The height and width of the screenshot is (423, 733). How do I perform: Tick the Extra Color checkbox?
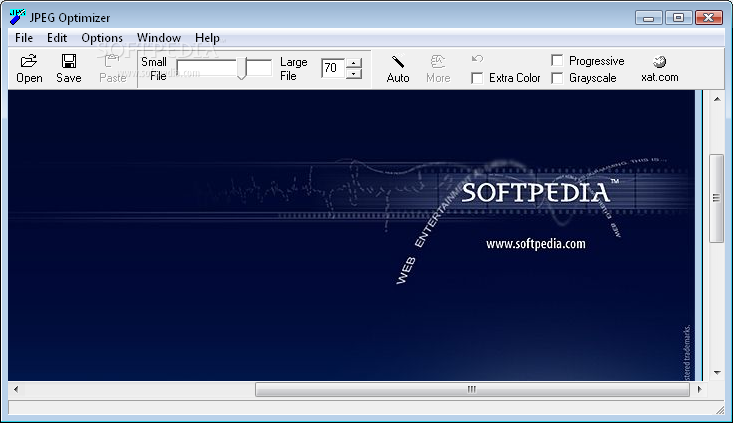tap(477, 78)
